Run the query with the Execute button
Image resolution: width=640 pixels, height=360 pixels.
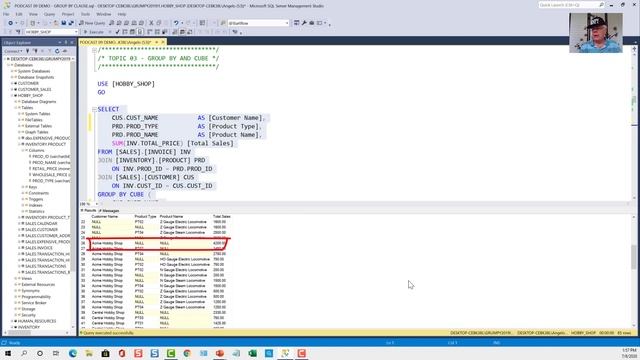93,32
